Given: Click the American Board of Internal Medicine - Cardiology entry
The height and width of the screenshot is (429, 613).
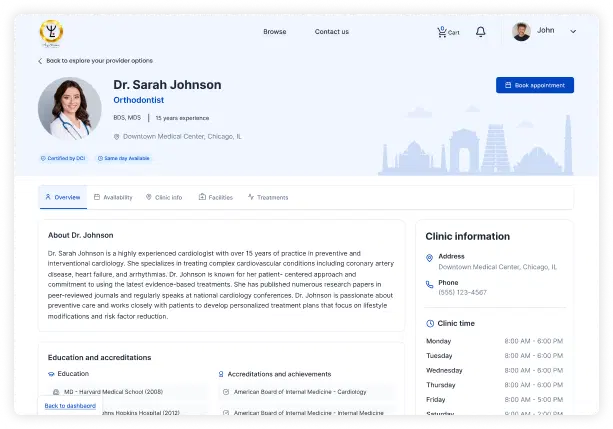Looking at the screenshot, I should (306, 392).
